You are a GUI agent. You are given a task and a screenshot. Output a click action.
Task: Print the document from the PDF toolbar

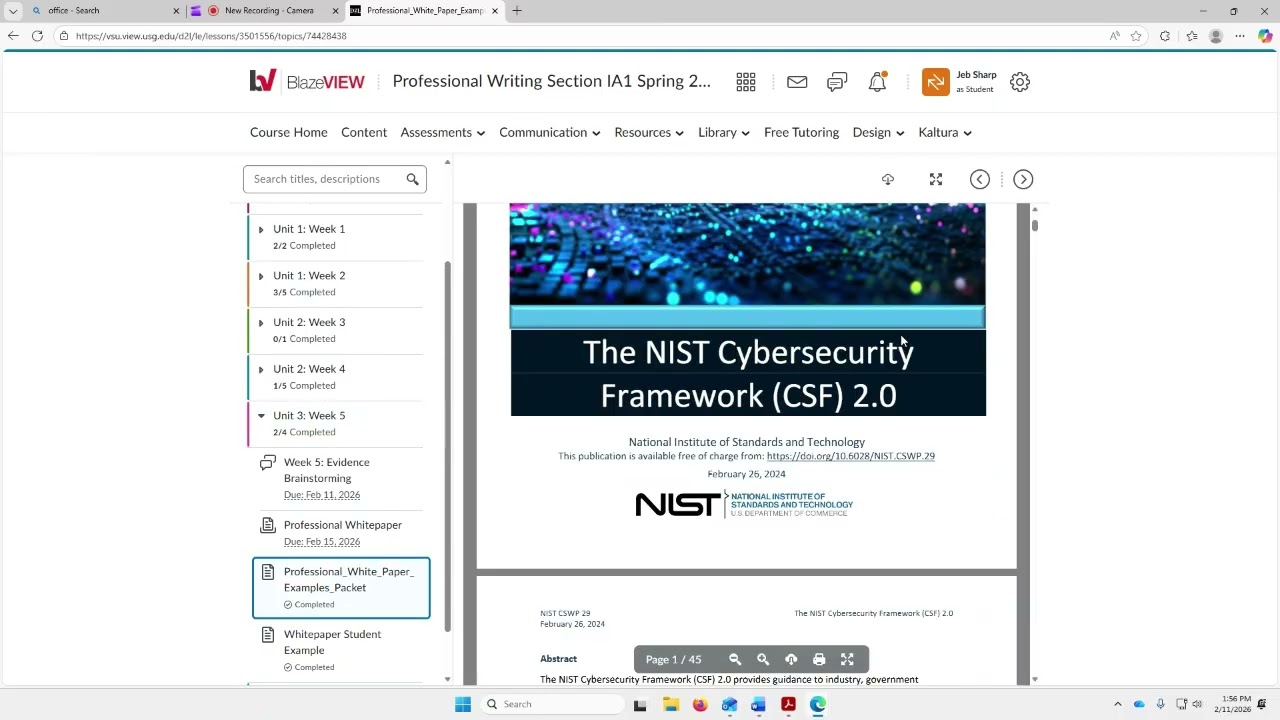(819, 659)
